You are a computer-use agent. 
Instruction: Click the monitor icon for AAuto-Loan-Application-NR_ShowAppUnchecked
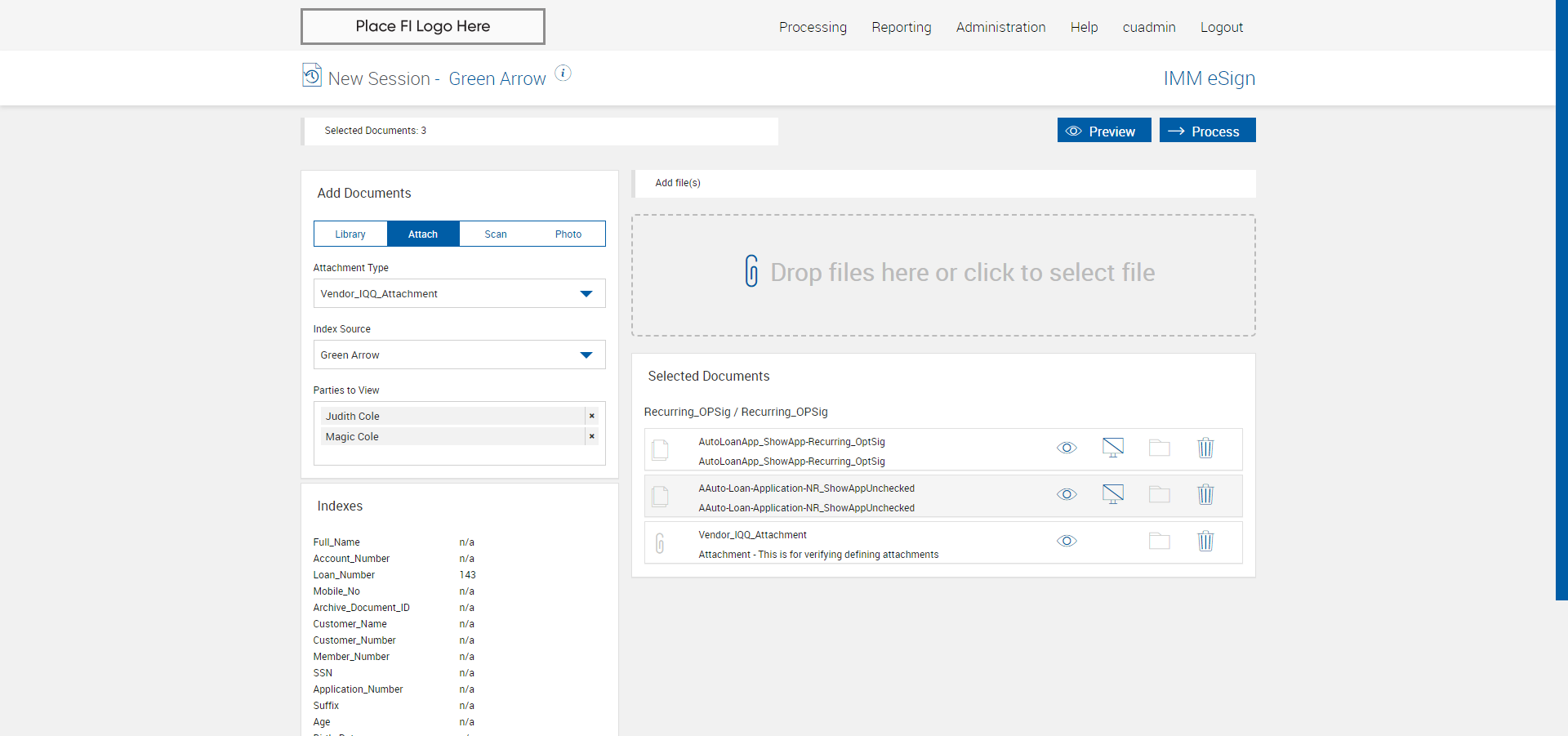(x=1112, y=494)
